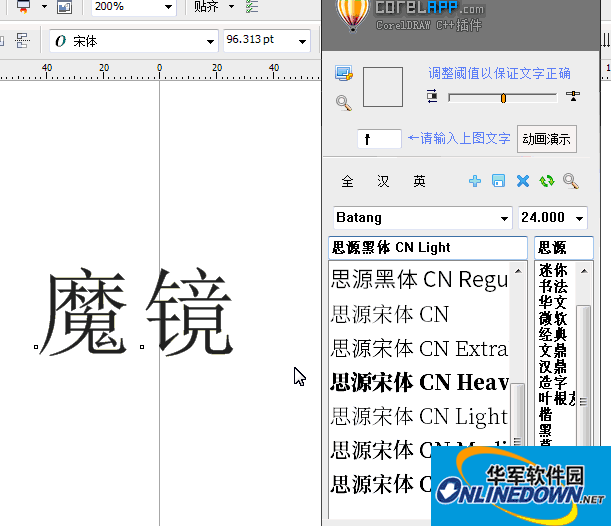Screen dimensions: 611x526
Task: Open the 24.000 size dropdown
Action: [x=579, y=218]
